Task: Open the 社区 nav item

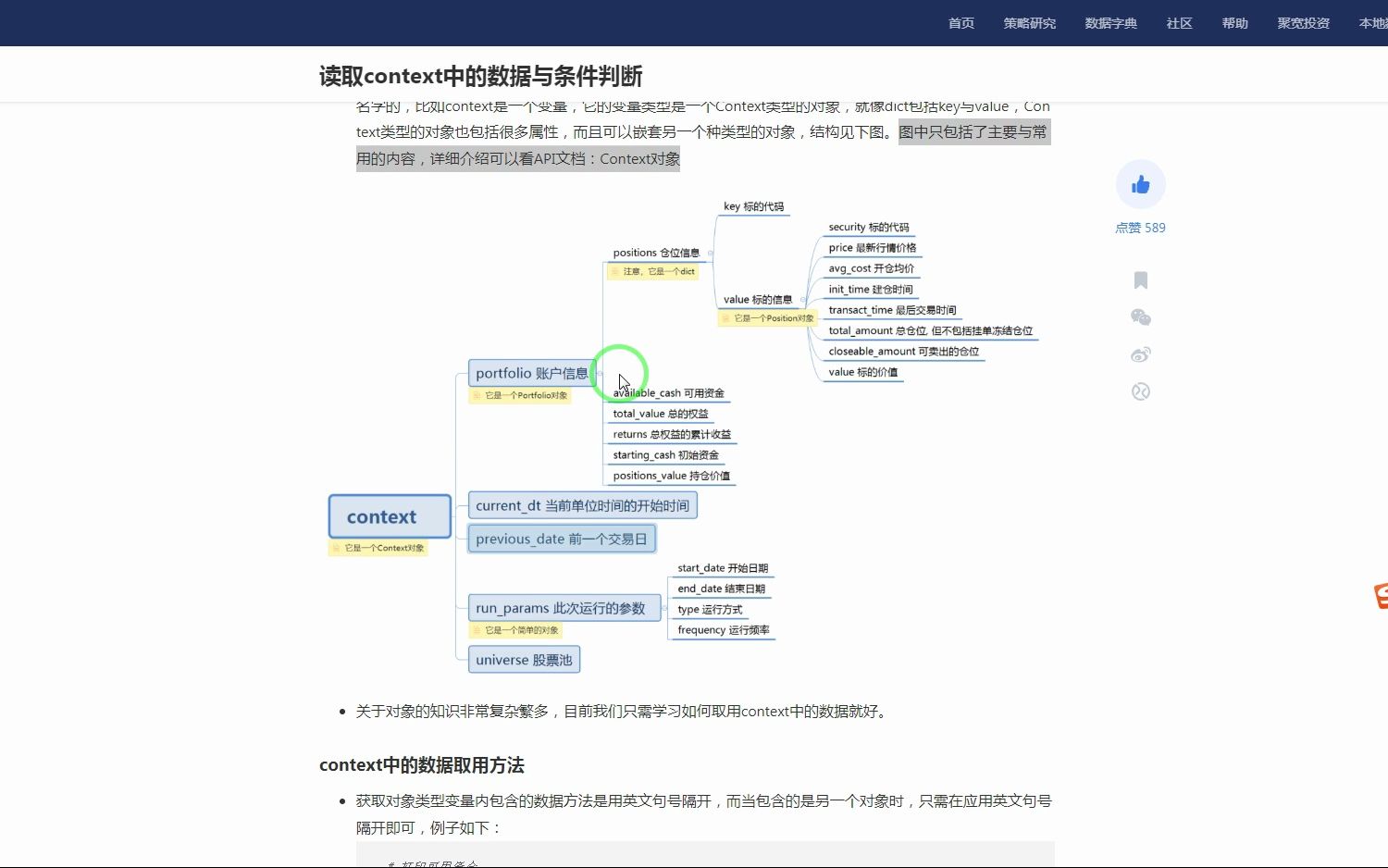Action: 1180,23
